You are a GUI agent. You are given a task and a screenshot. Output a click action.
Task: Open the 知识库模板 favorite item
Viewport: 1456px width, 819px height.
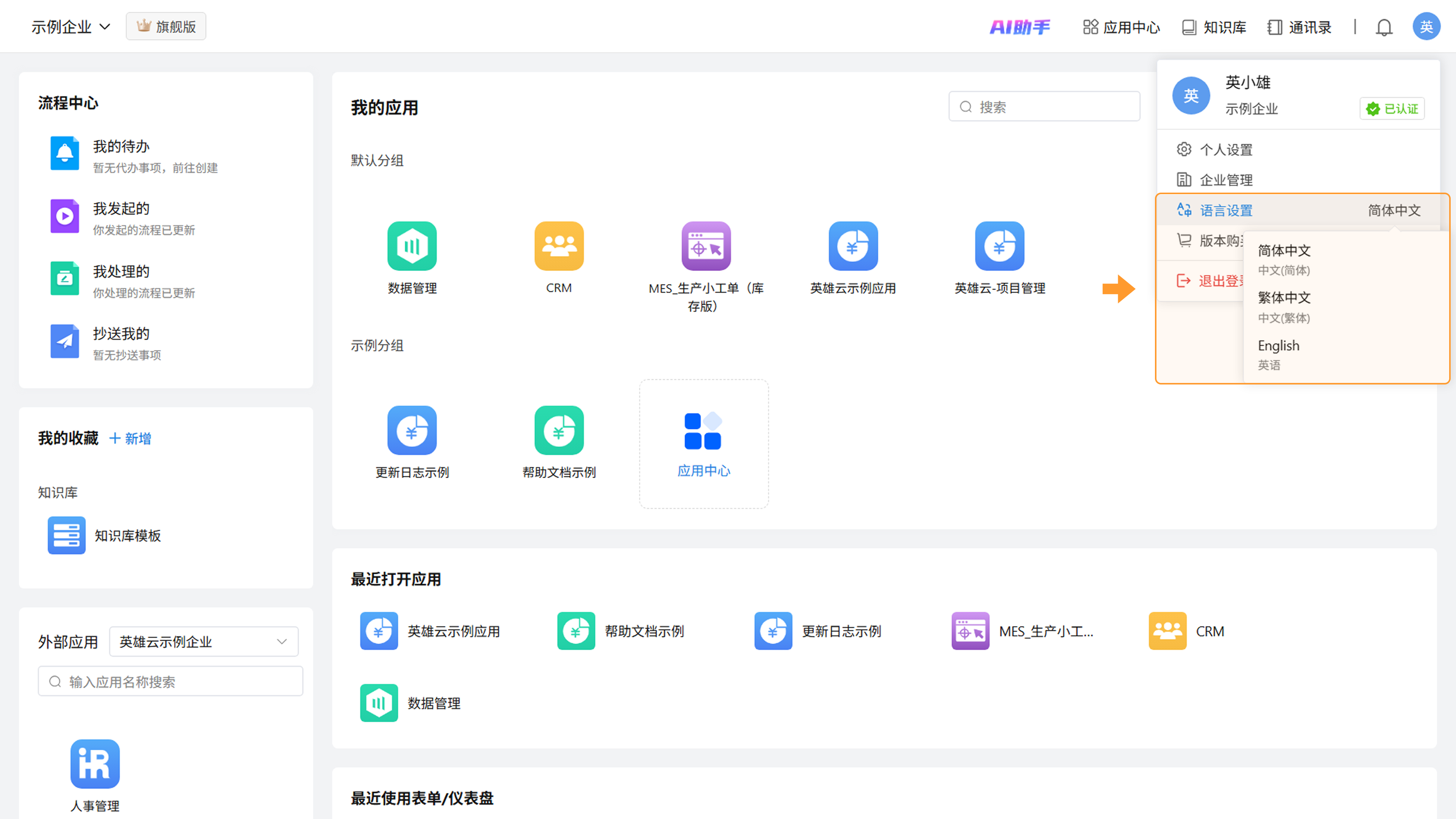127,535
